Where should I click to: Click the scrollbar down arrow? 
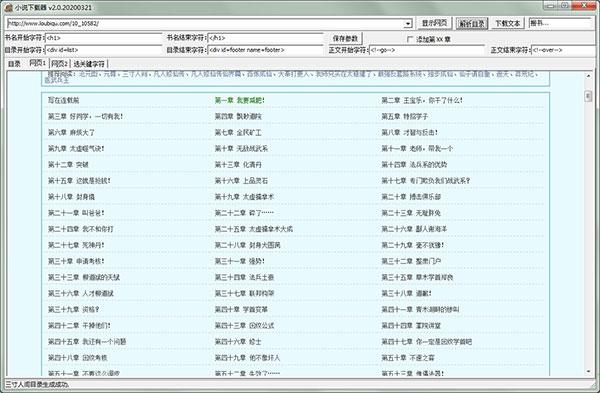[589, 371]
